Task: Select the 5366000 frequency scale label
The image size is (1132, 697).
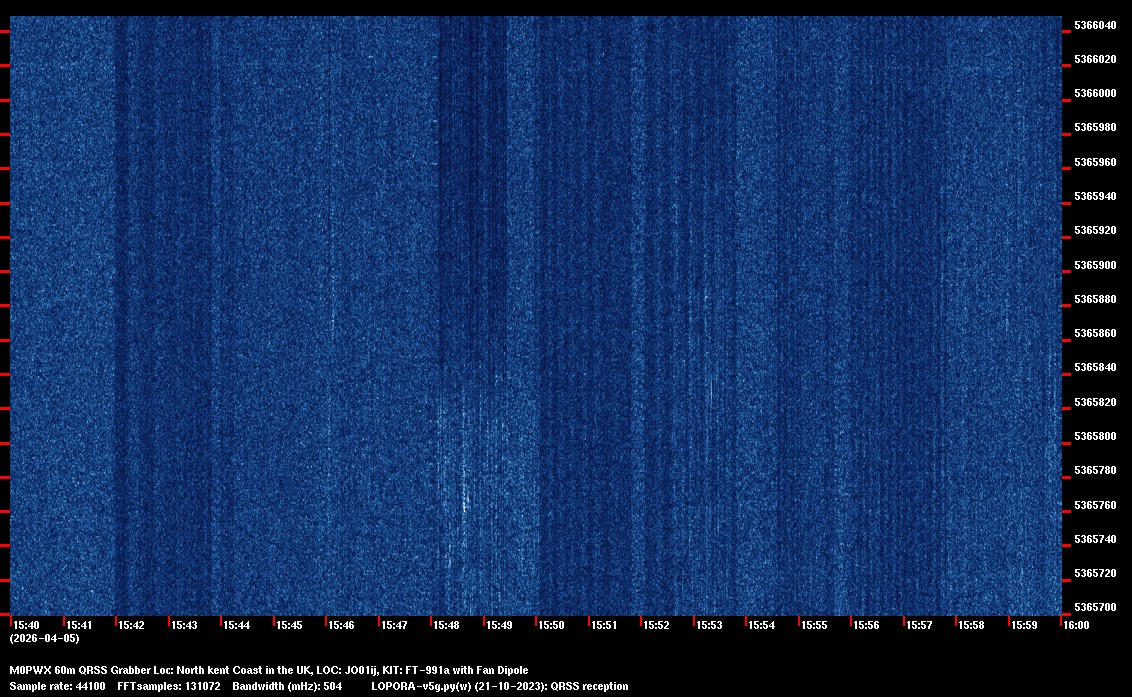Action: (1095, 93)
